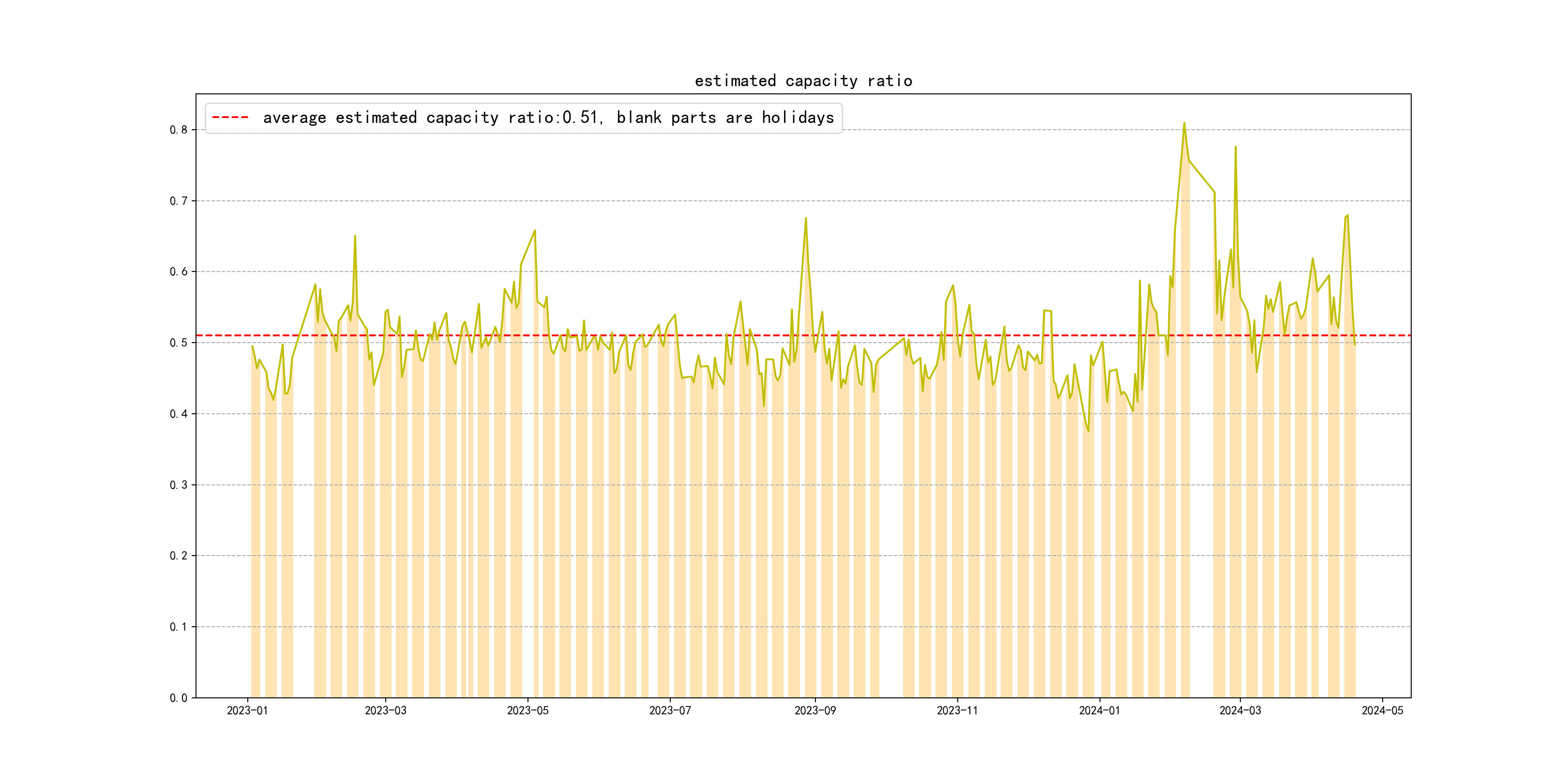Click the 2023-05 x-axis label
Image resolution: width=1568 pixels, height=784 pixels.
pyautogui.click(x=528, y=710)
